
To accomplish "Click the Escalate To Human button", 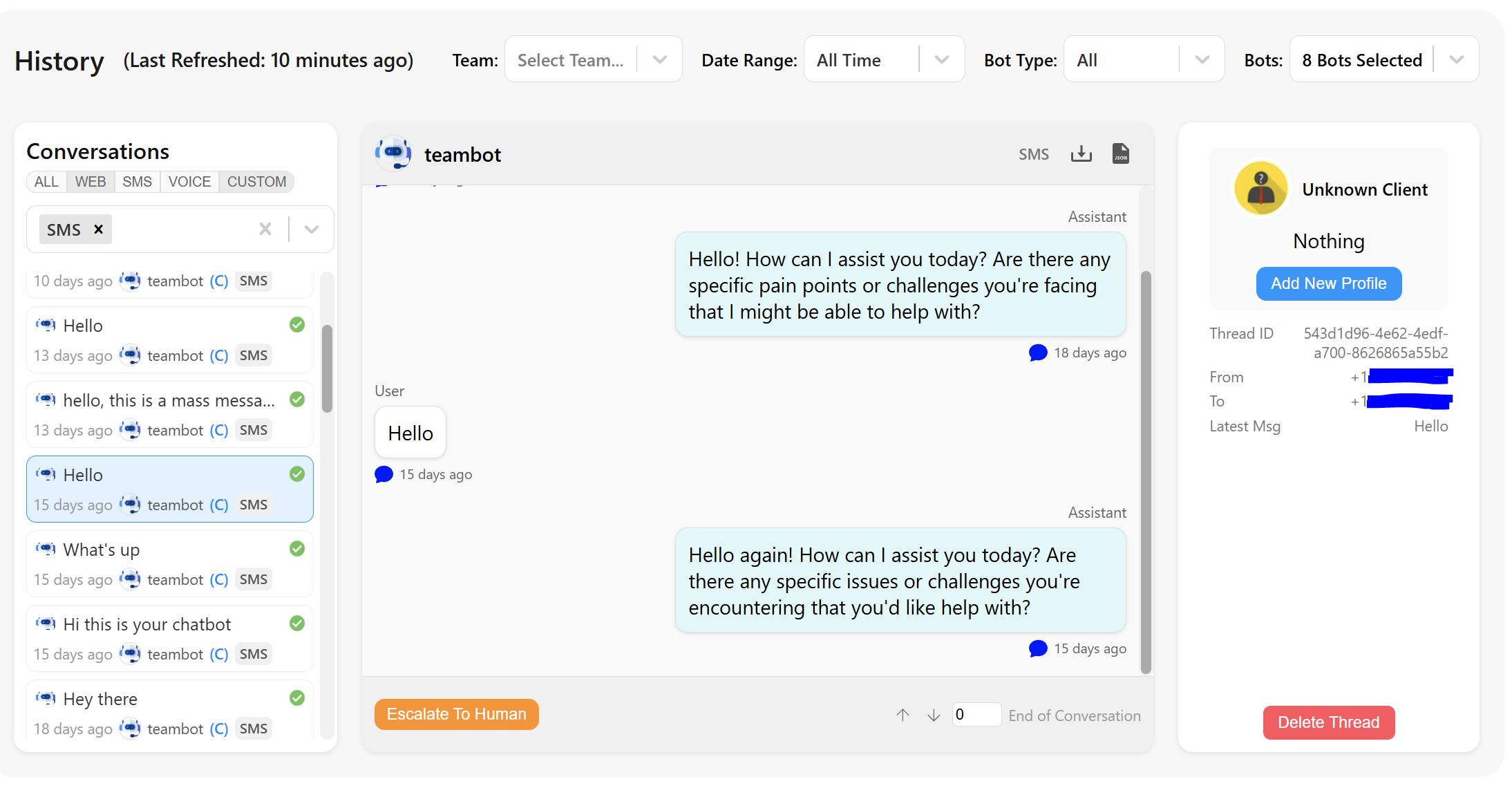I will (x=456, y=713).
